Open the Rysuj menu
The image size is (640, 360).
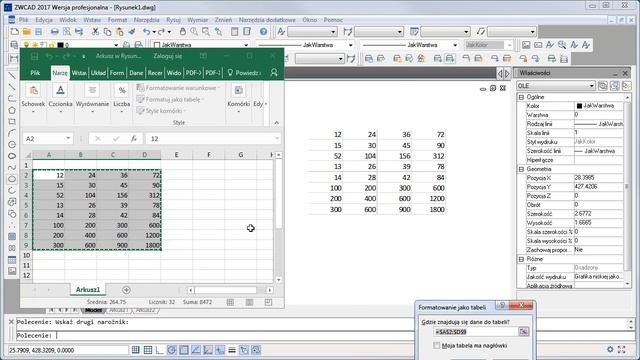(x=173, y=20)
